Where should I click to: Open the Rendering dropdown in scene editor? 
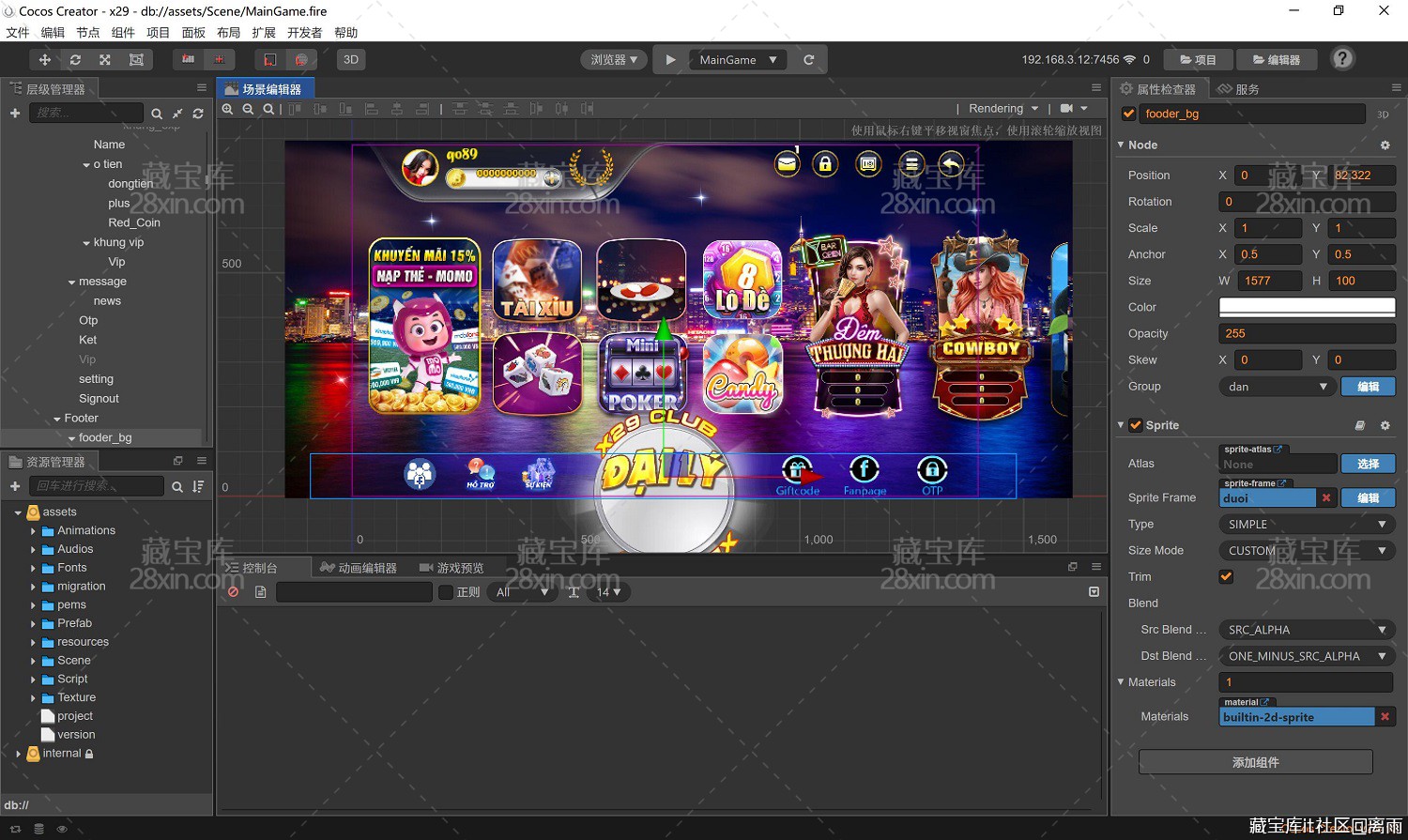pos(1003,109)
